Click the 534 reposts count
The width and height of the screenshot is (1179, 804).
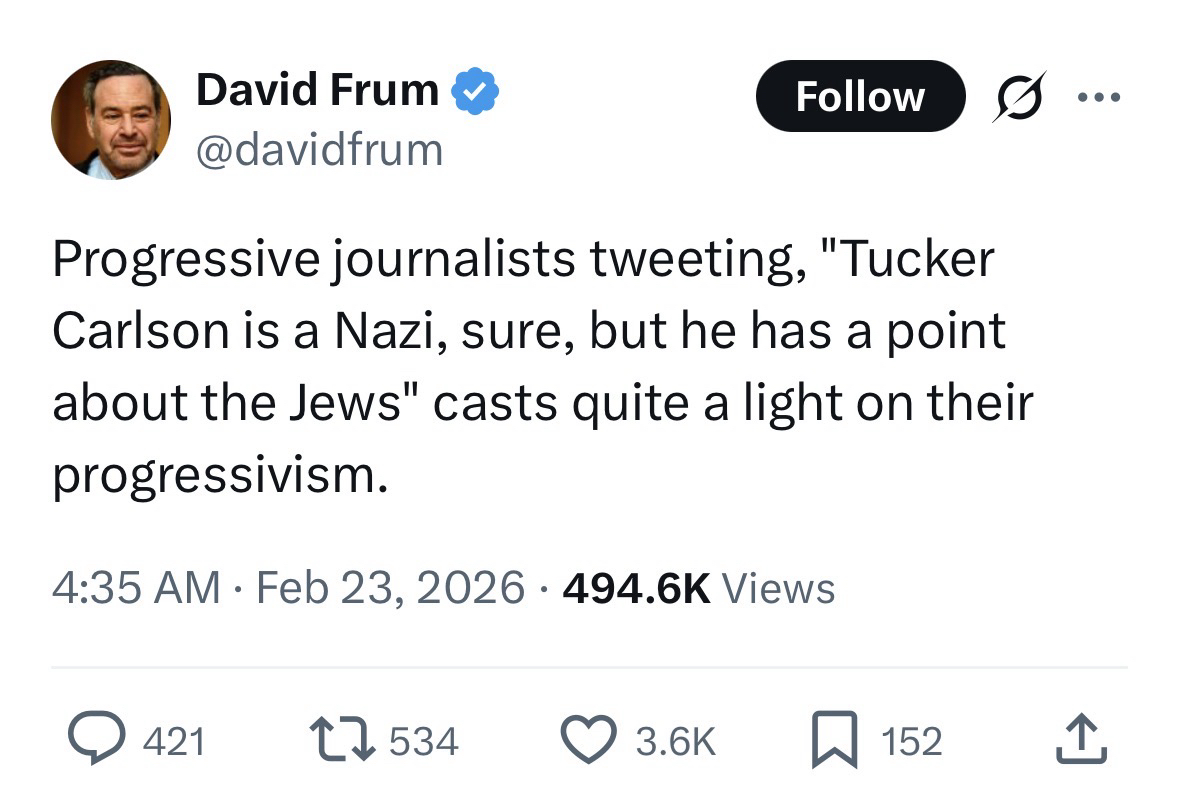pos(423,742)
